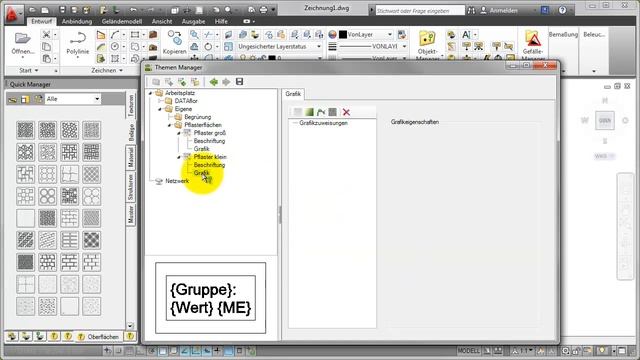
Task: Collapse the Pflaster groß node
Action: [179, 133]
